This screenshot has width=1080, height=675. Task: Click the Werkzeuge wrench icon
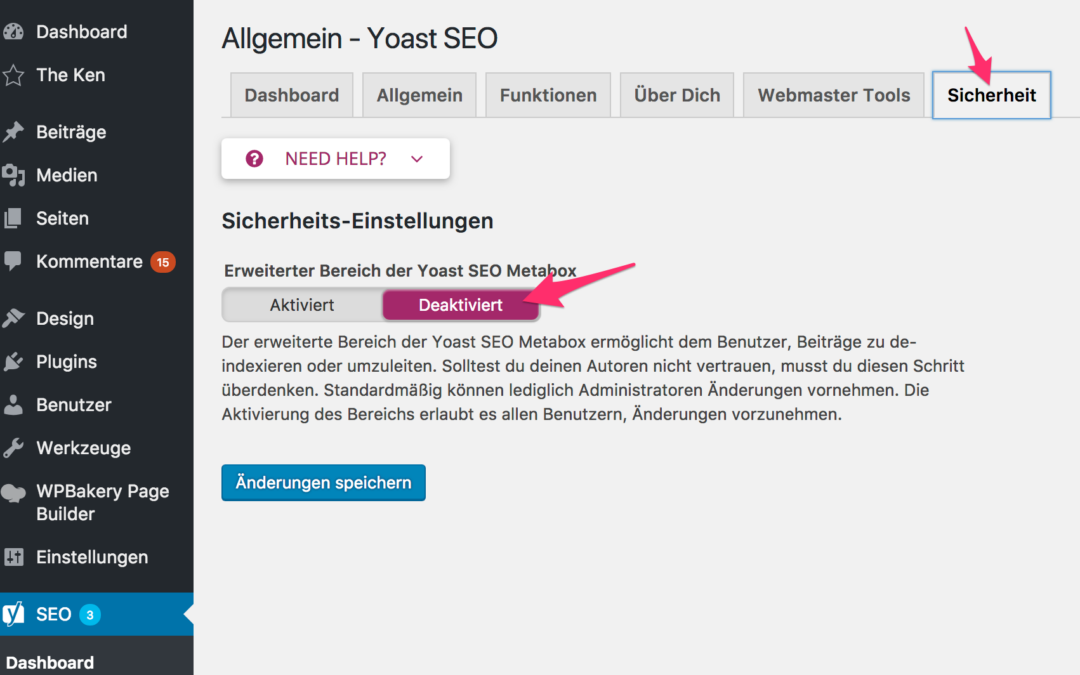pyautogui.click(x=13, y=448)
